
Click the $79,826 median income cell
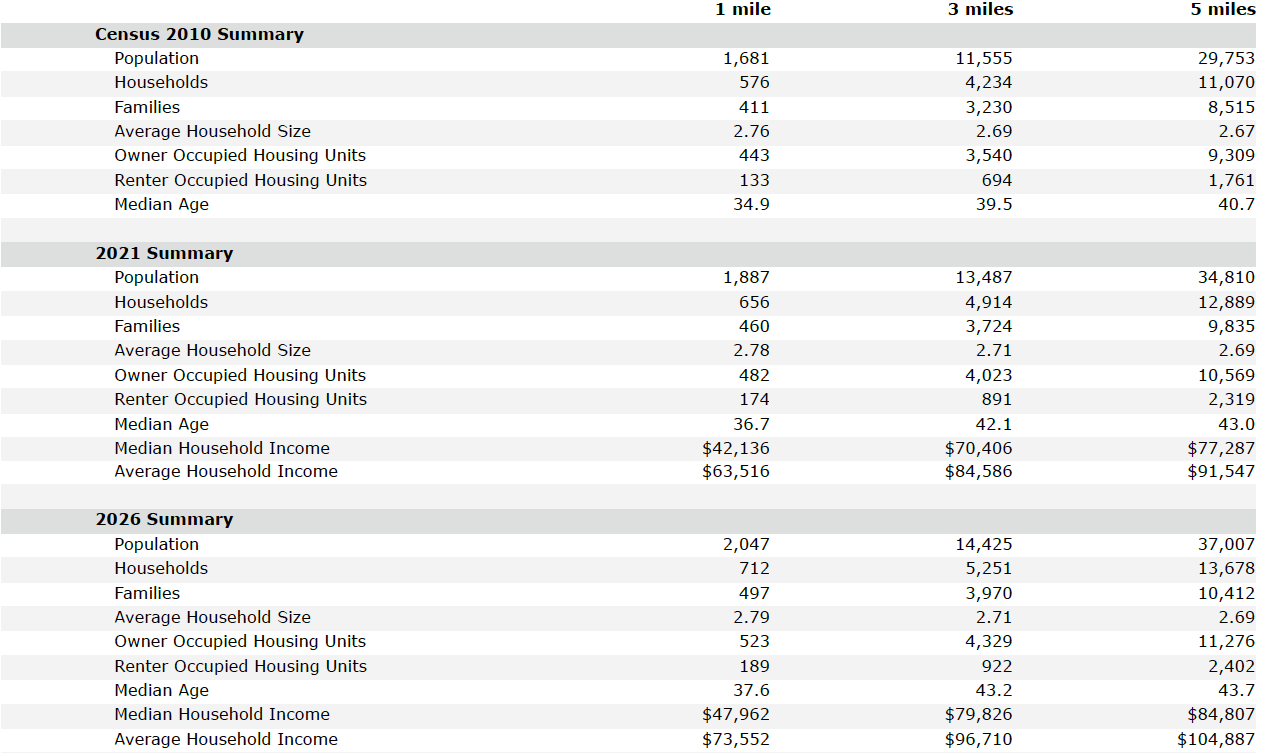pos(978,714)
